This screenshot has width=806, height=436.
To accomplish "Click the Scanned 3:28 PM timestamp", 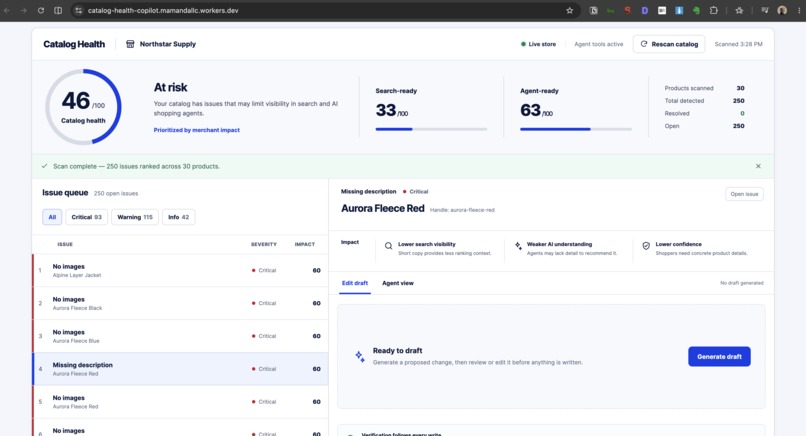I will 738,44.
